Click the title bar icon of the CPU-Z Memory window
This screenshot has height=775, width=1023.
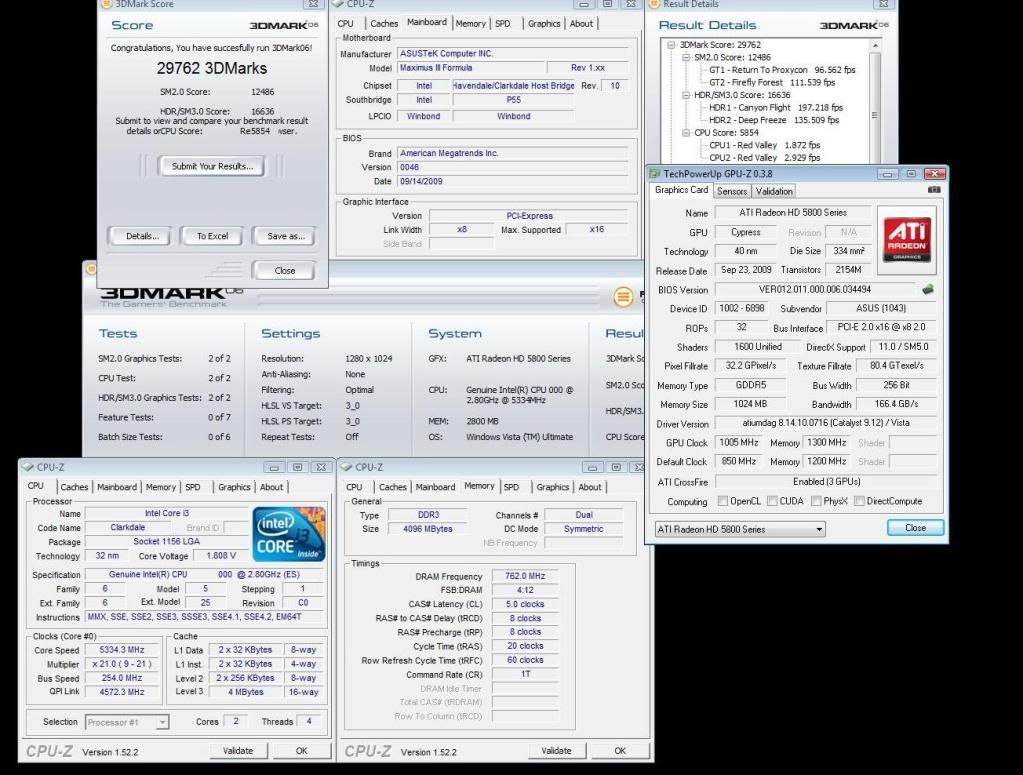coord(347,467)
